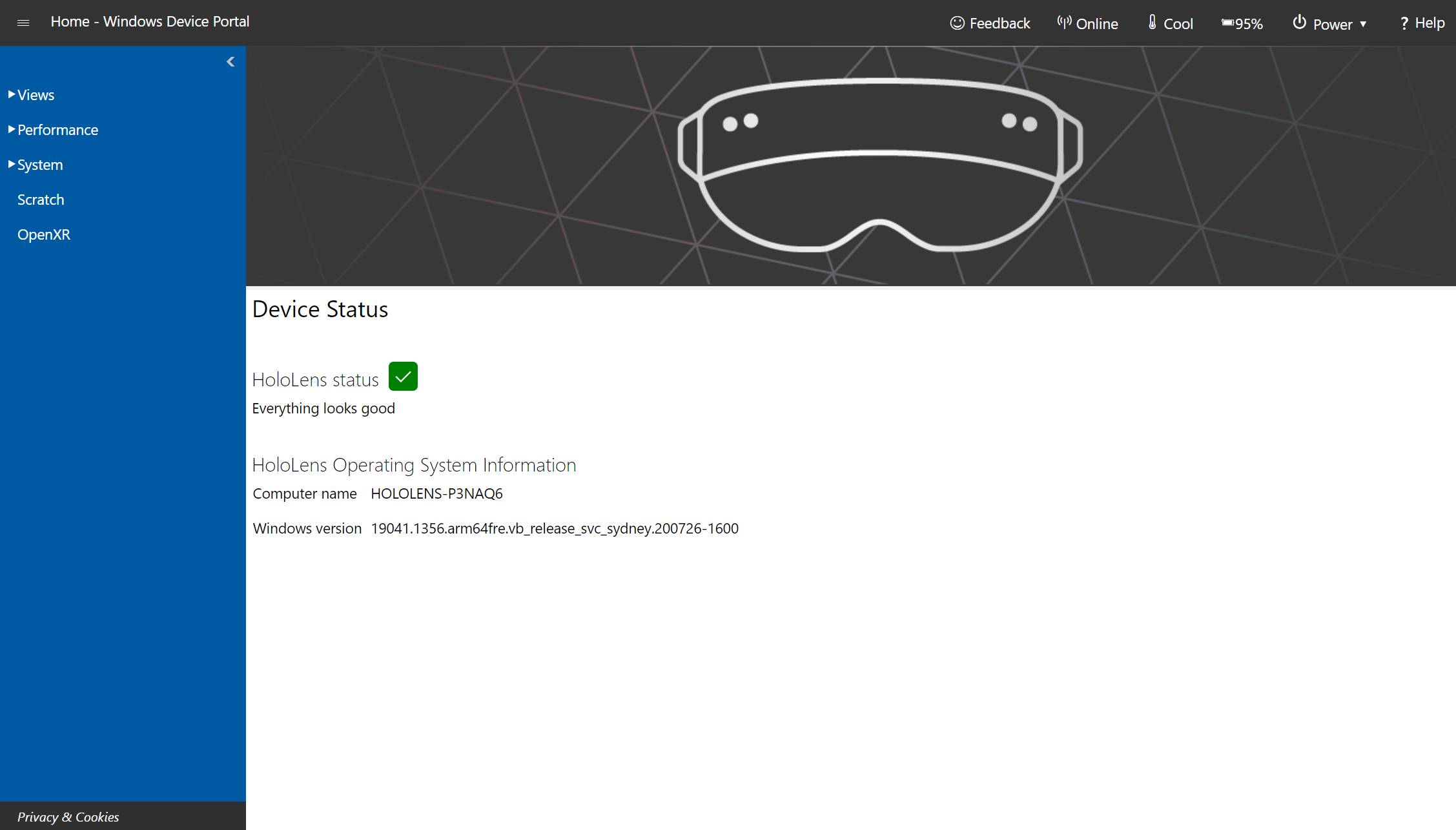1456x830 pixels.
Task: Click the HoloLens status green checkmark
Action: 404,376
